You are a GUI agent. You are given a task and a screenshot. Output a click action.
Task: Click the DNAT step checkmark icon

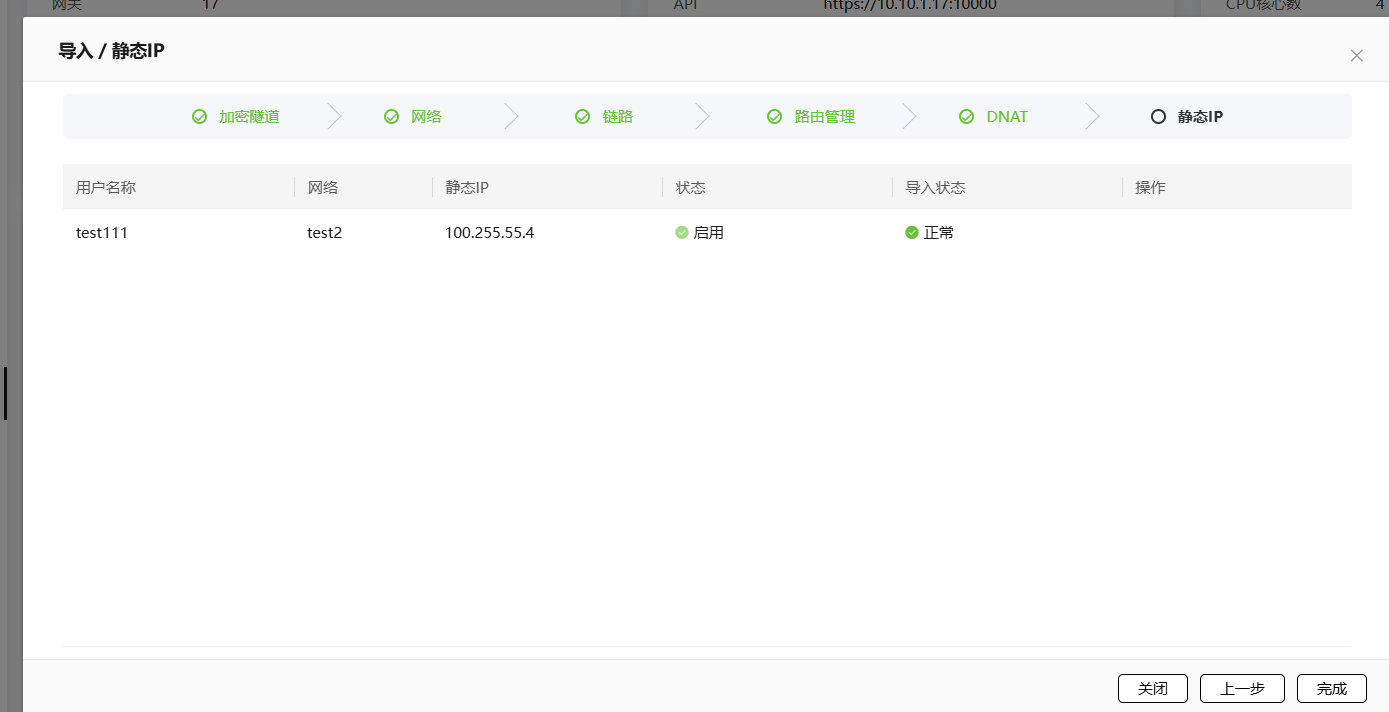[x=966, y=116]
